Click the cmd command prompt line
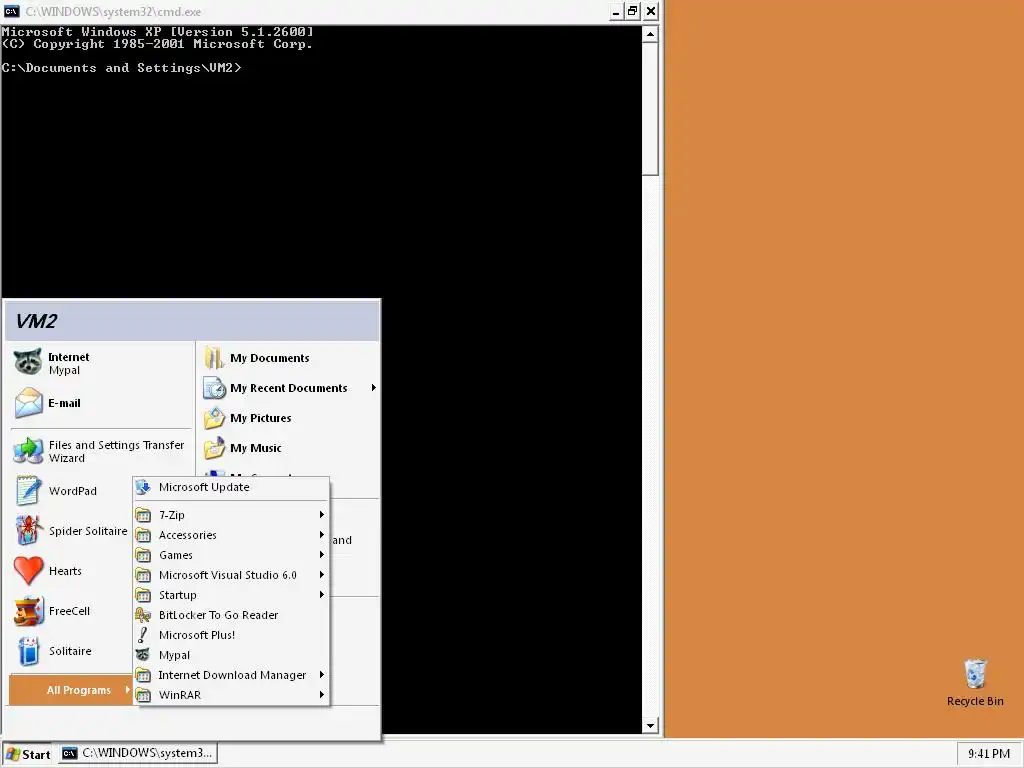This screenshot has height=768, width=1024. coord(121,68)
